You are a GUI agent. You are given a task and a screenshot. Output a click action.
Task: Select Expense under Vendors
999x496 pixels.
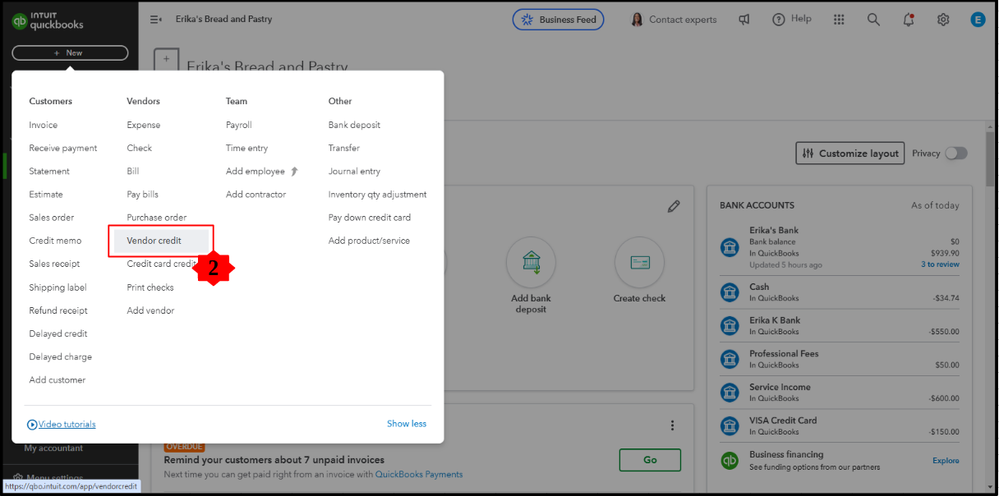(143, 125)
